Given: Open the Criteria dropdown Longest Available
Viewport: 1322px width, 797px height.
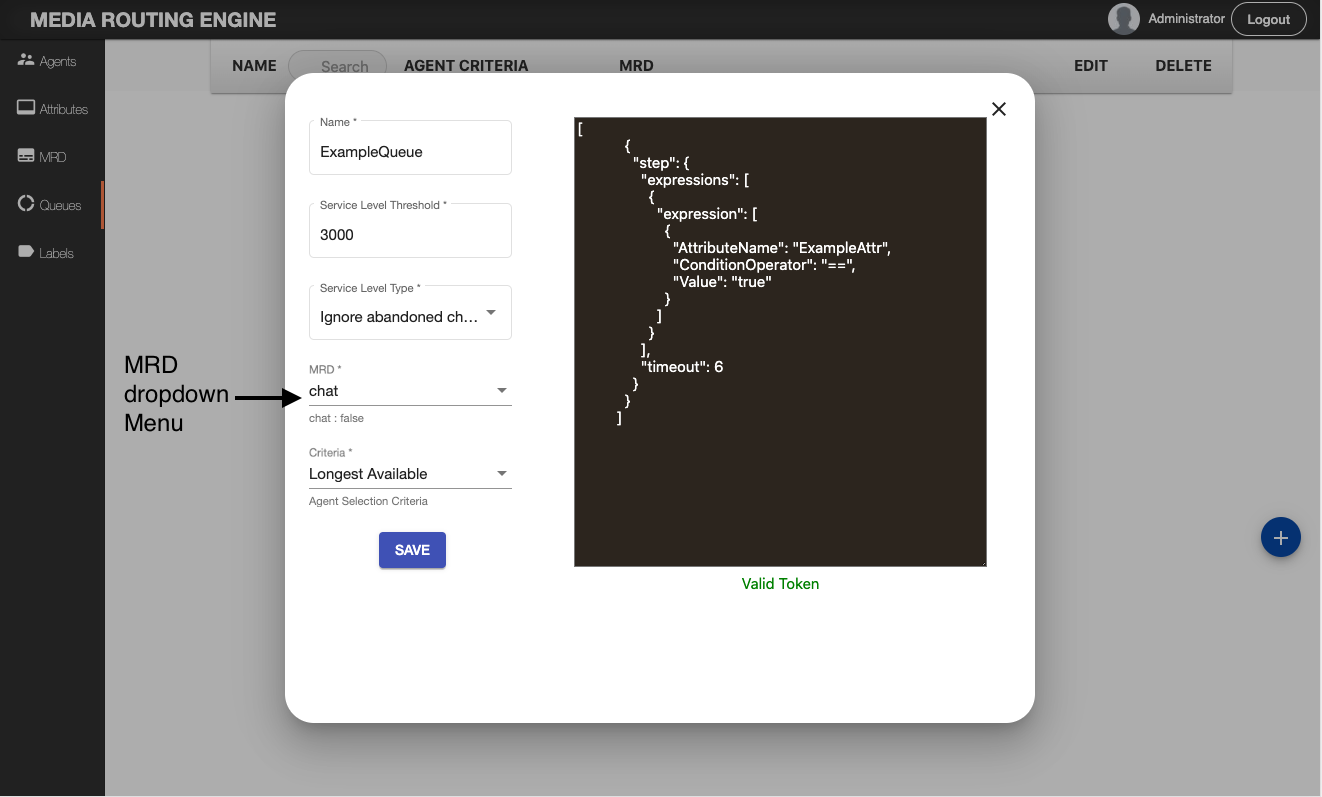Looking at the screenshot, I should click(410, 474).
